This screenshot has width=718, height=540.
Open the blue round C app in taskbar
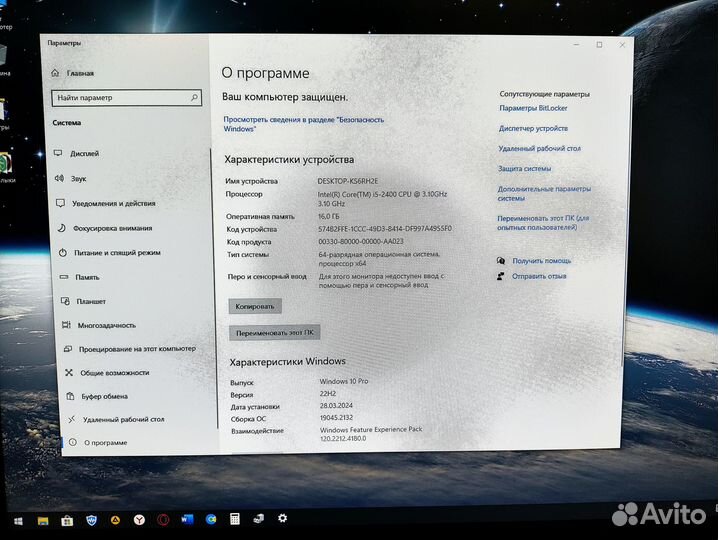point(211,518)
